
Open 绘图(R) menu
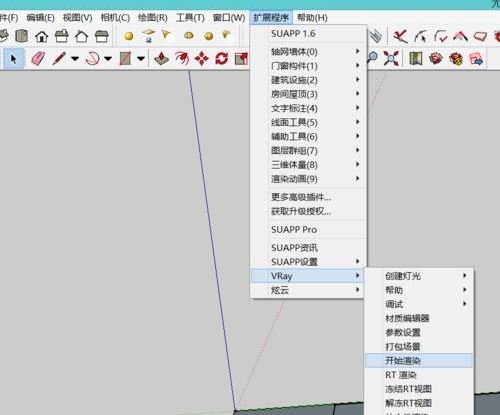click(153, 18)
